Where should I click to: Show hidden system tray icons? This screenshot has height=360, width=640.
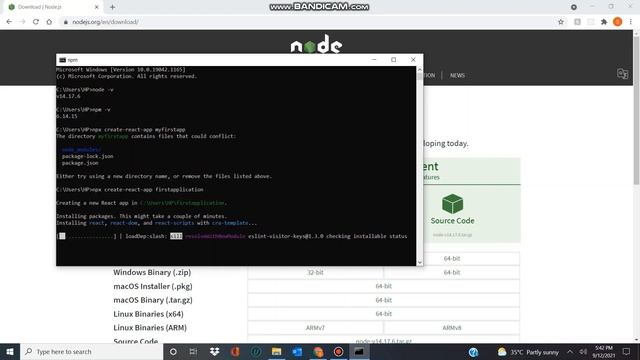(570, 352)
